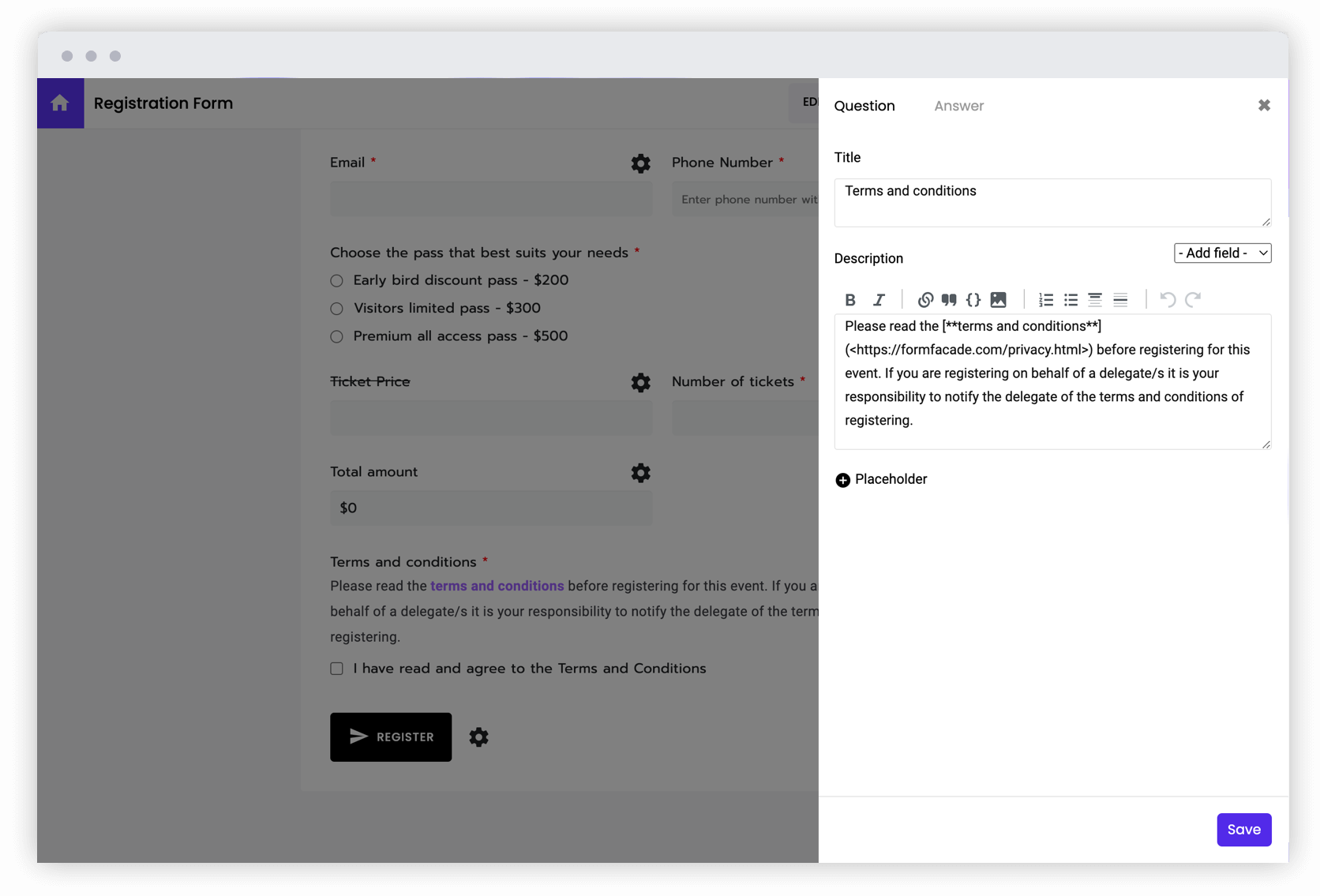Select the Early bird discount pass option
This screenshot has width=1320, height=896.
pos(336,280)
